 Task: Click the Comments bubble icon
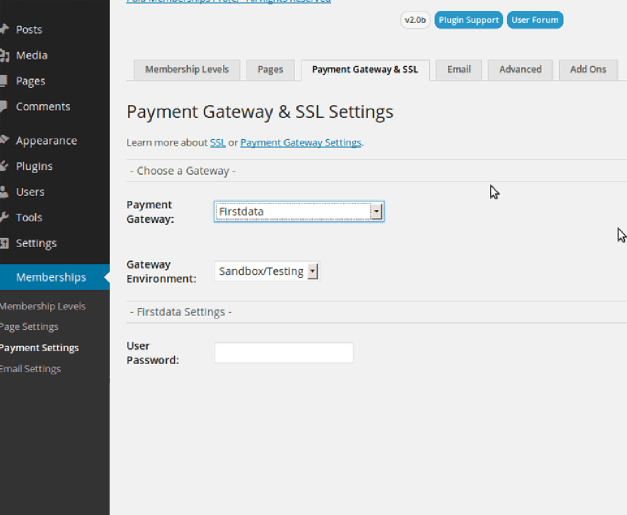[x=4, y=106]
